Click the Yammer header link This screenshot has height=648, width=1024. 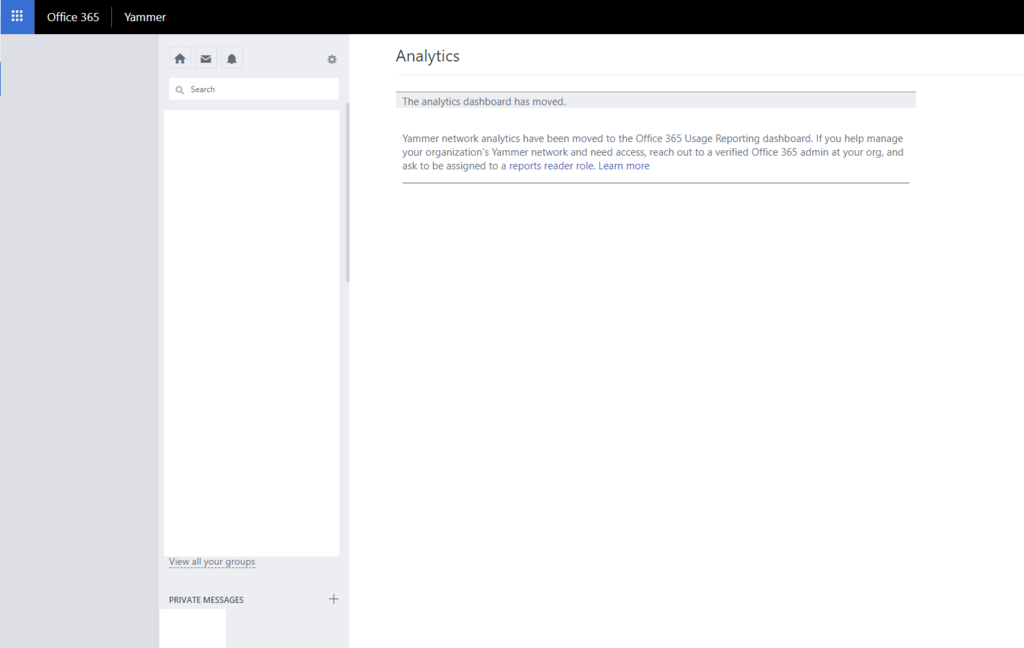145,17
